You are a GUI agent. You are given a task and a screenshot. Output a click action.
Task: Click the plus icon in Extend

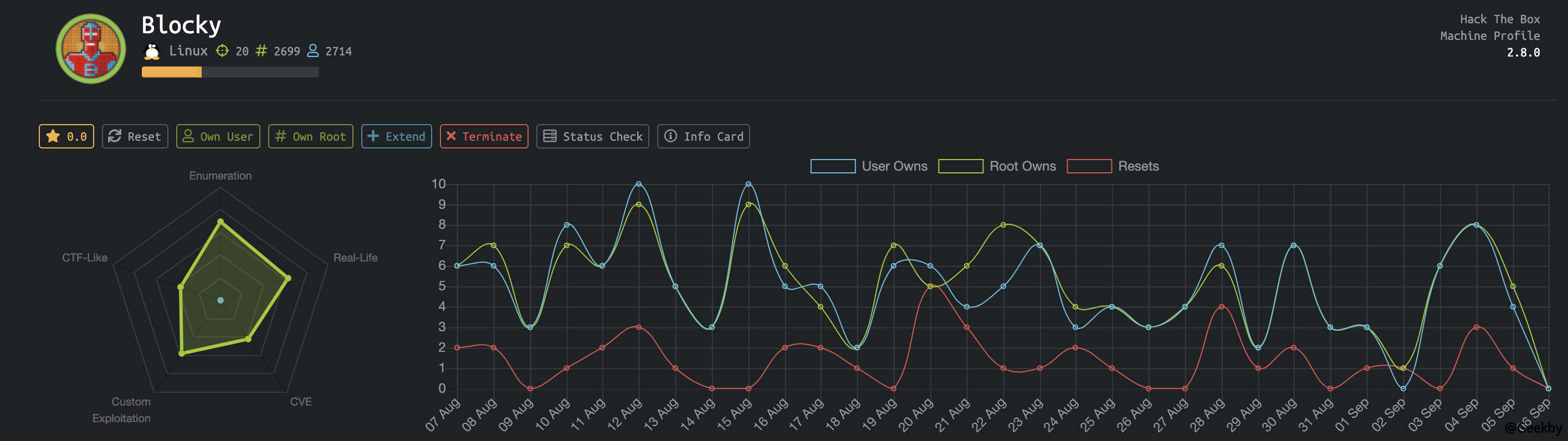pyautogui.click(x=373, y=136)
